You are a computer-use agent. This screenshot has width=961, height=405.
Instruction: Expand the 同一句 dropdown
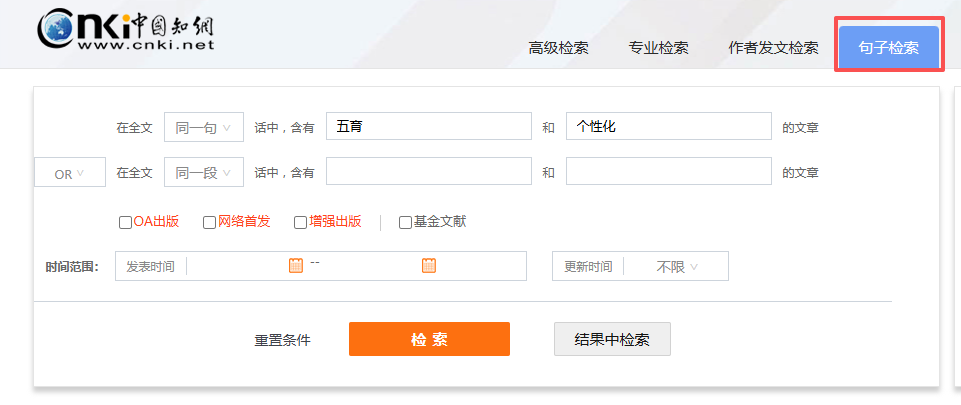coord(204,127)
